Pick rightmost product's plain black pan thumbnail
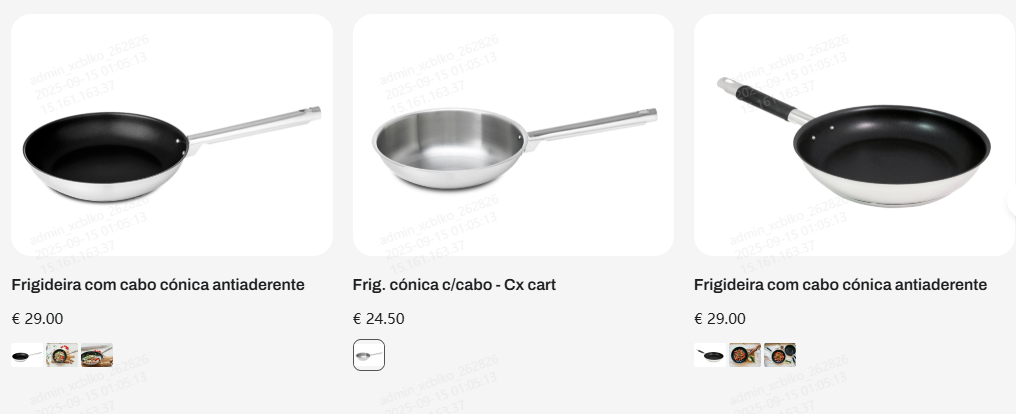This screenshot has width=1016, height=414. click(x=710, y=355)
